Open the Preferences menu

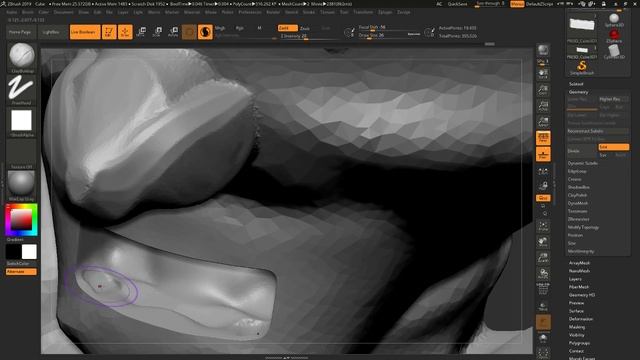coord(250,12)
